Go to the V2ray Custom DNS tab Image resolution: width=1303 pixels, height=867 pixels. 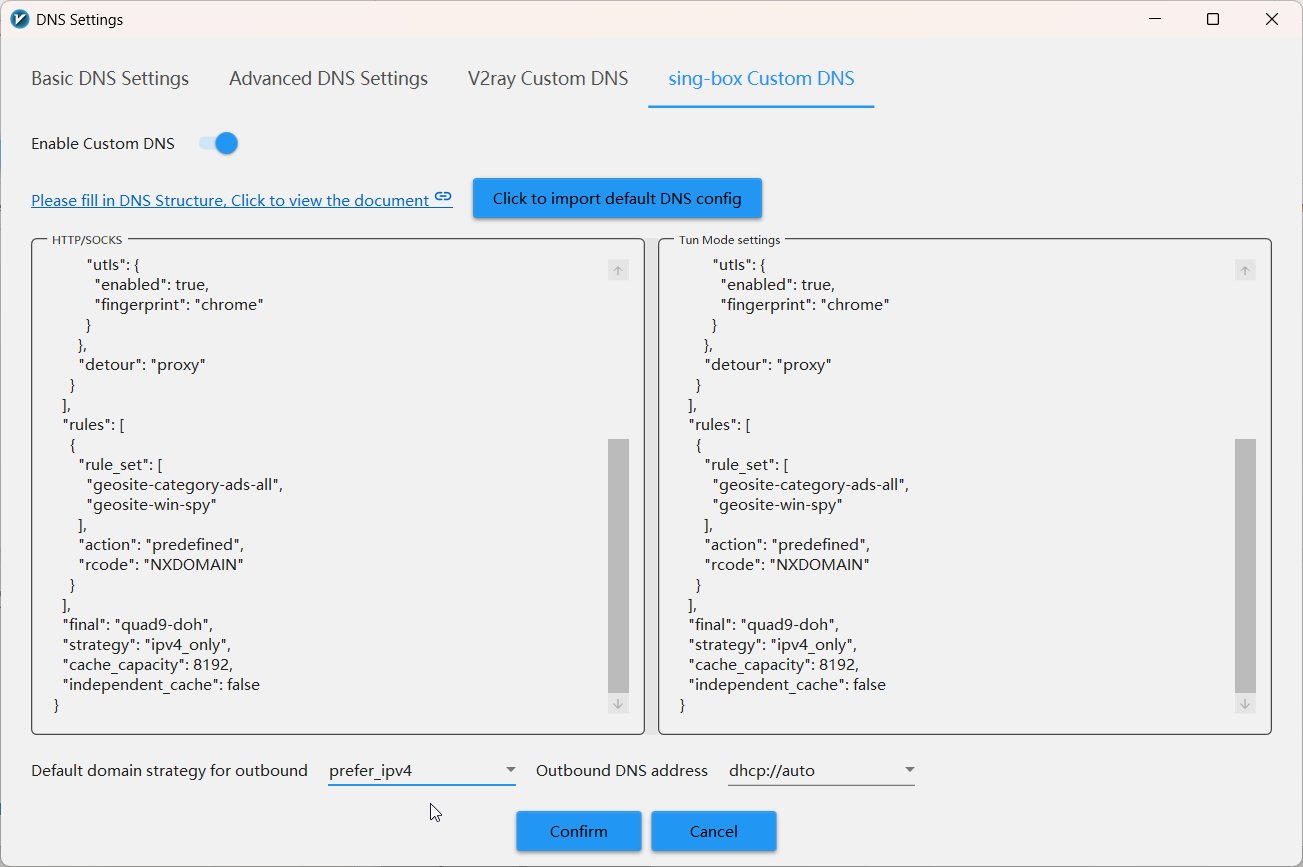click(x=548, y=79)
